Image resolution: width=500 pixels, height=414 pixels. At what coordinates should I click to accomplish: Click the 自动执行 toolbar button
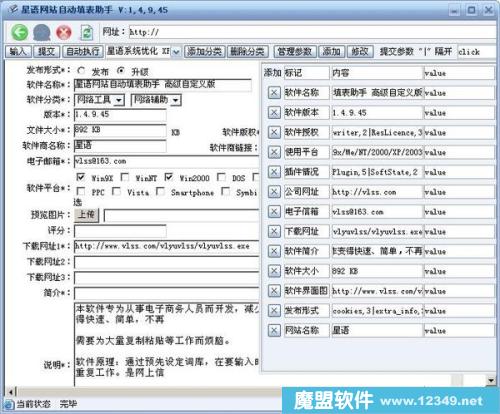click(83, 52)
